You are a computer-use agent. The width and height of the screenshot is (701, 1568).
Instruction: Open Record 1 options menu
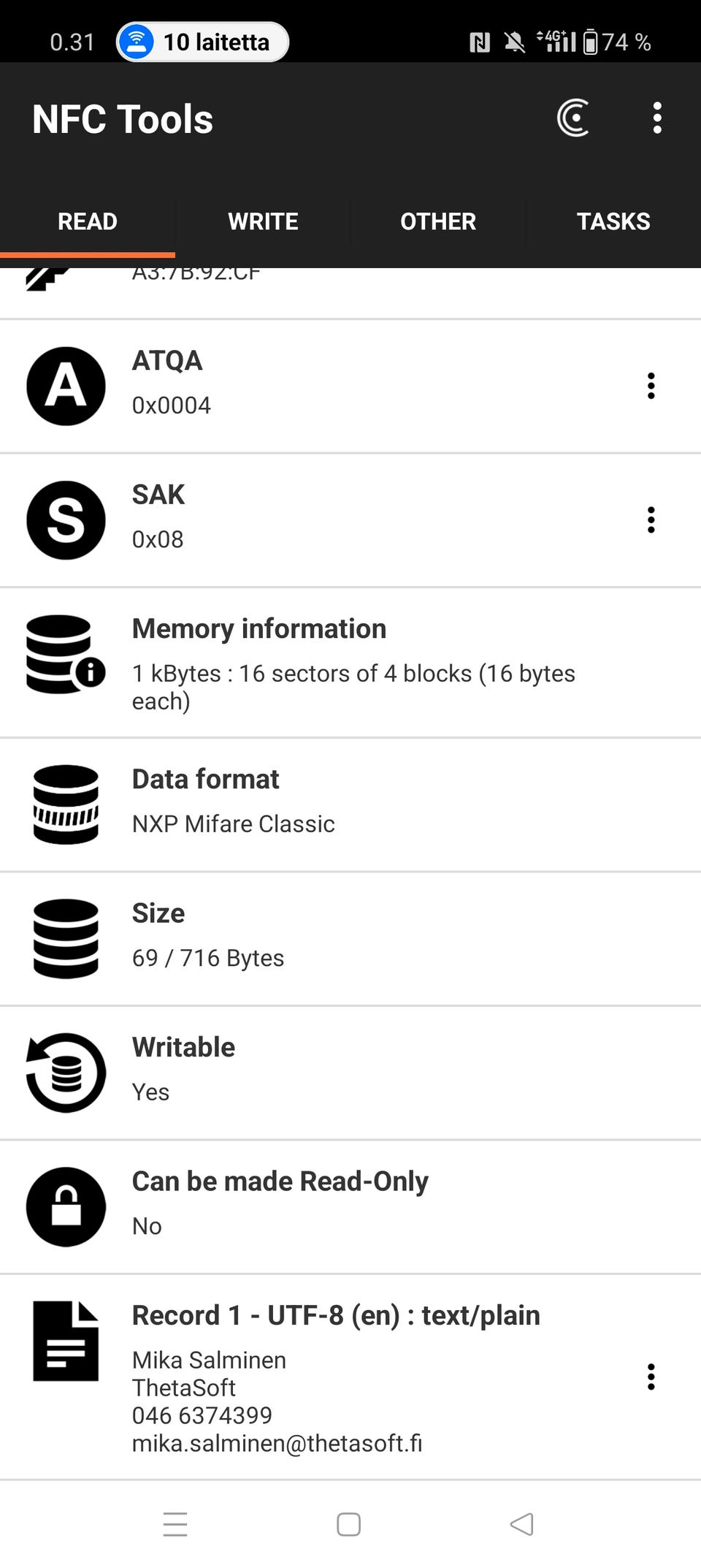pos(651,1377)
